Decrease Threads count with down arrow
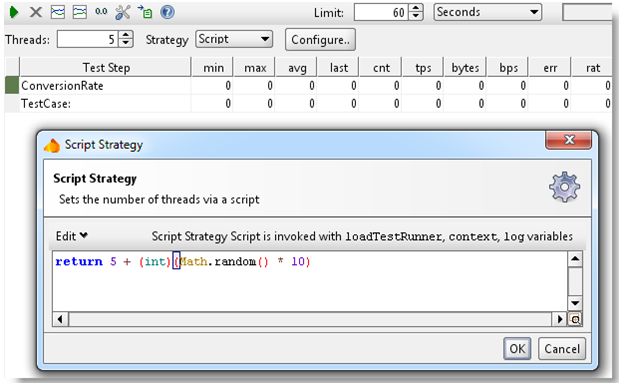This screenshot has width=619, height=383. pyautogui.click(x=126, y=43)
